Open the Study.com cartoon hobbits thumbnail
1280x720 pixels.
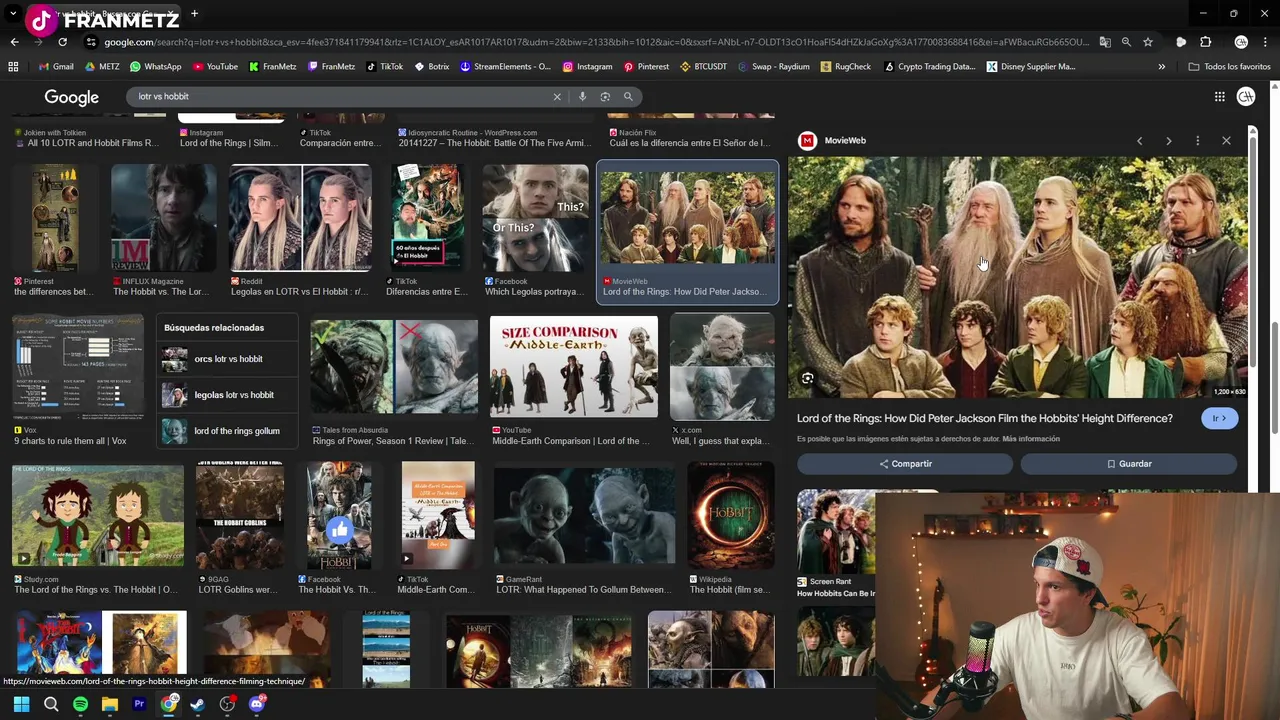pyautogui.click(x=98, y=514)
